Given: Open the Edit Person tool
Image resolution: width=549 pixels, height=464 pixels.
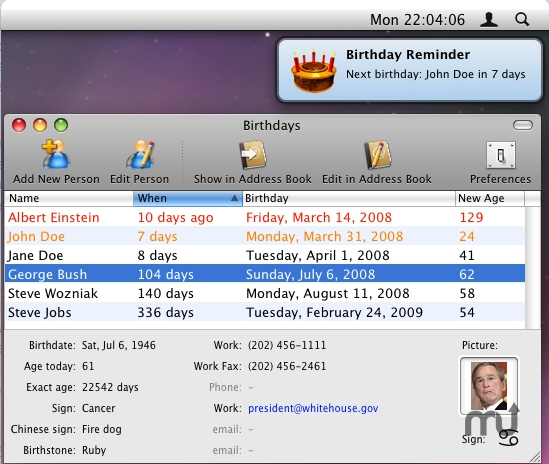Looking at the screenshot, I should point(140,154).
